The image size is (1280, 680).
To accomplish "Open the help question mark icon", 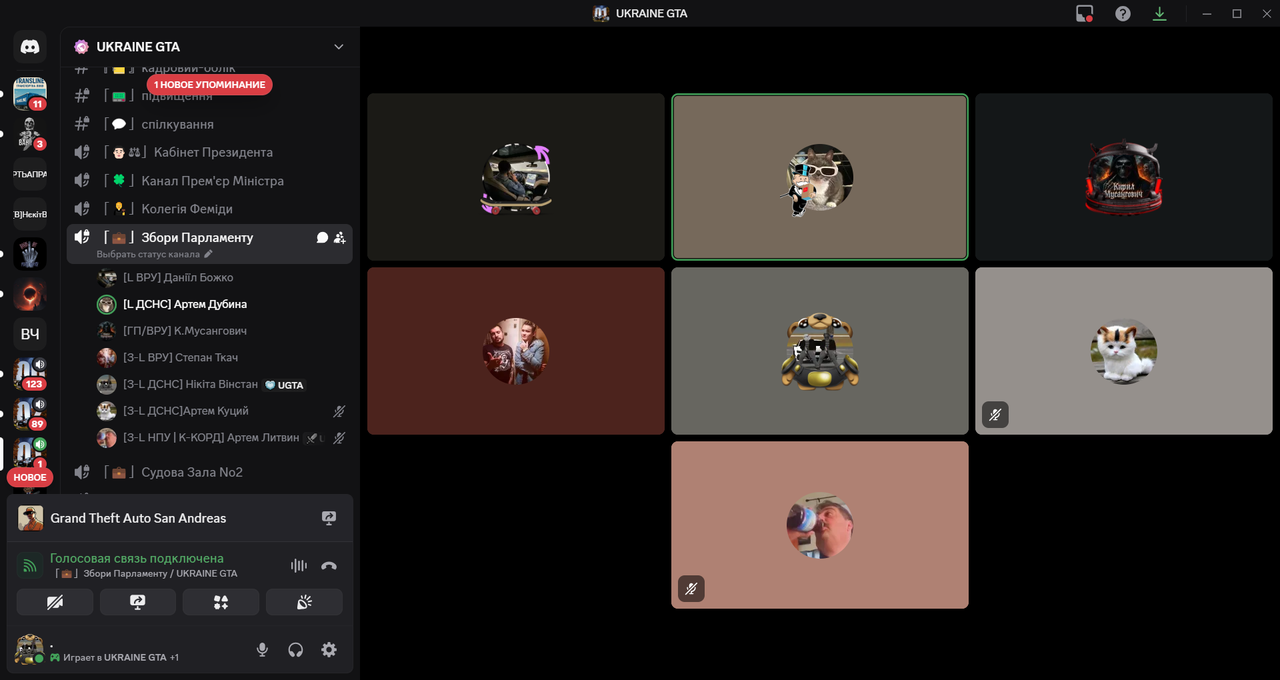I will [x=1123, y=14].
